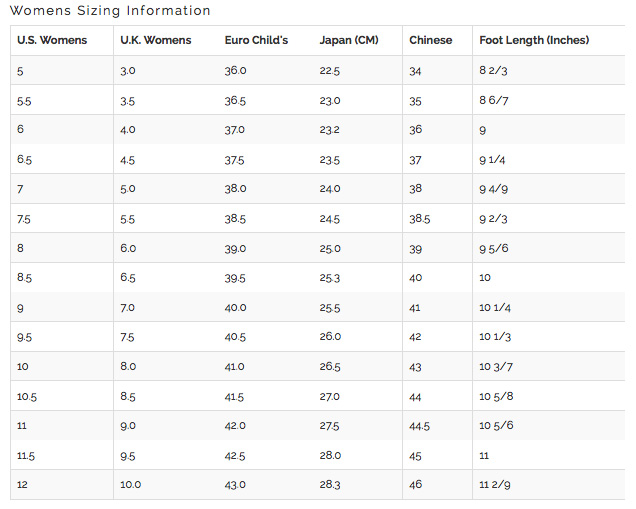Viewport: 636px width, 509px height.
Task: Click the 'Womens Sizing Information' heading
Action: point(110,10)
